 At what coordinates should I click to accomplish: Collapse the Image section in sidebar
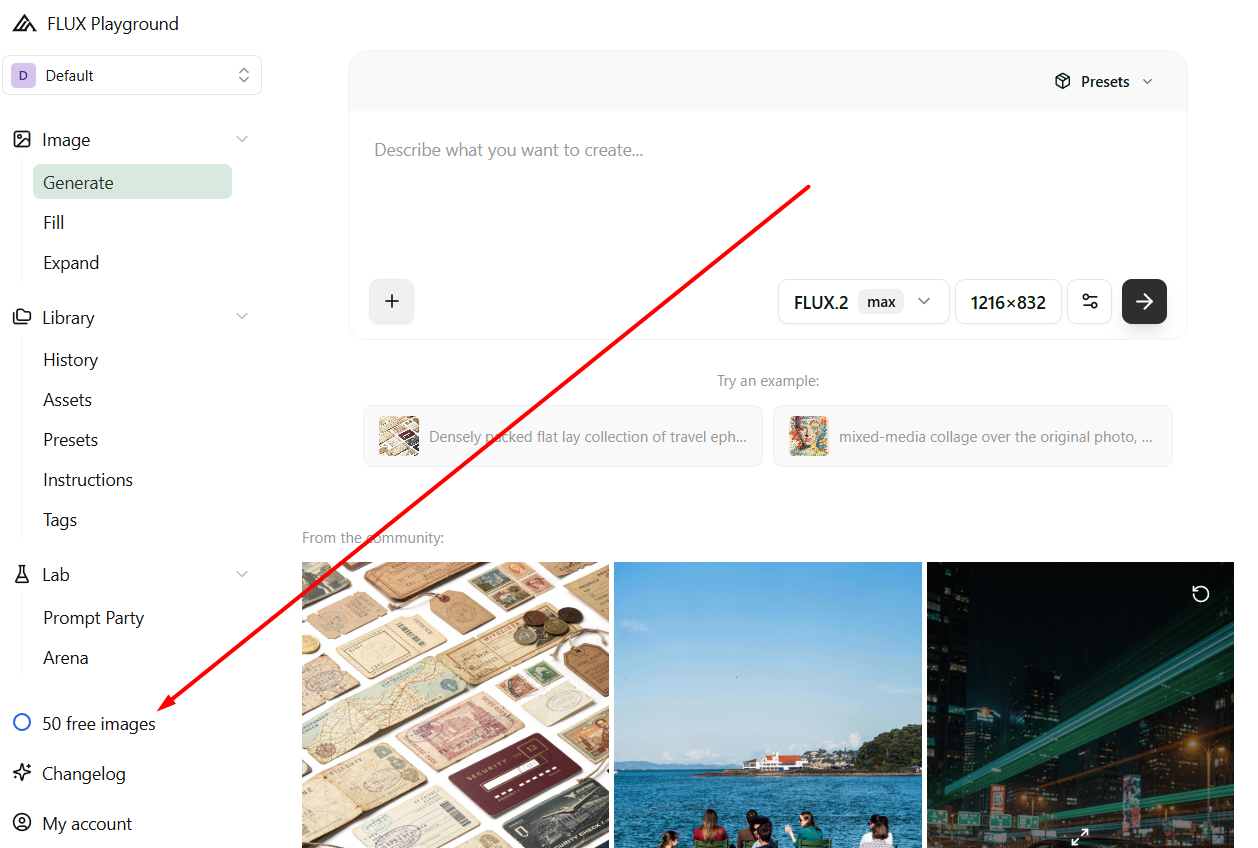coord(241,139)
